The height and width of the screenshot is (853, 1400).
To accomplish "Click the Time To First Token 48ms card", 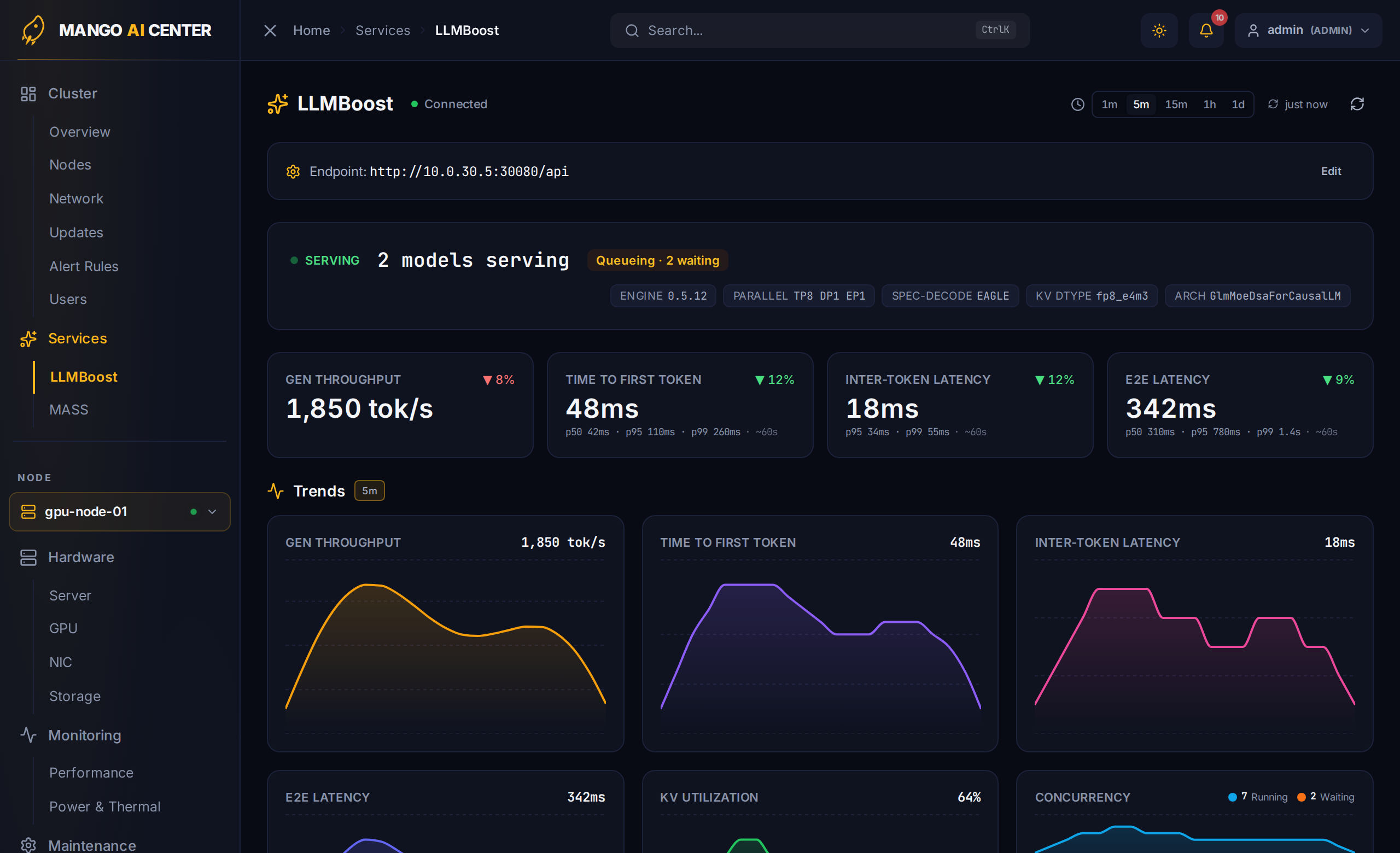I will coord(680,406).
